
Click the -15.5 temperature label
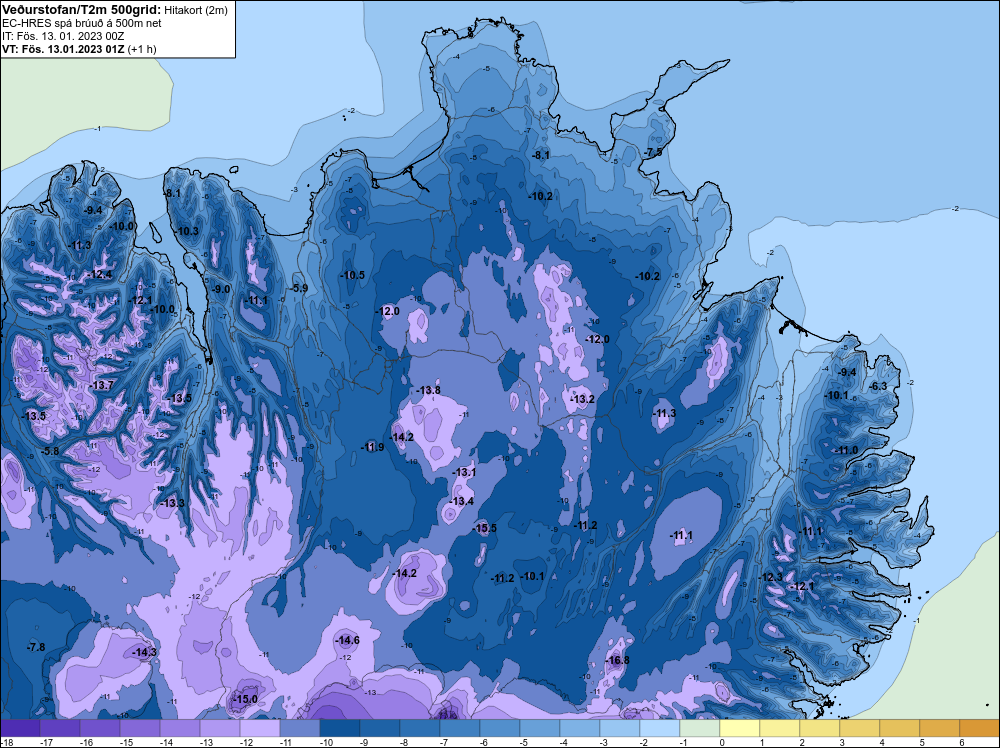tap(485, 528)
